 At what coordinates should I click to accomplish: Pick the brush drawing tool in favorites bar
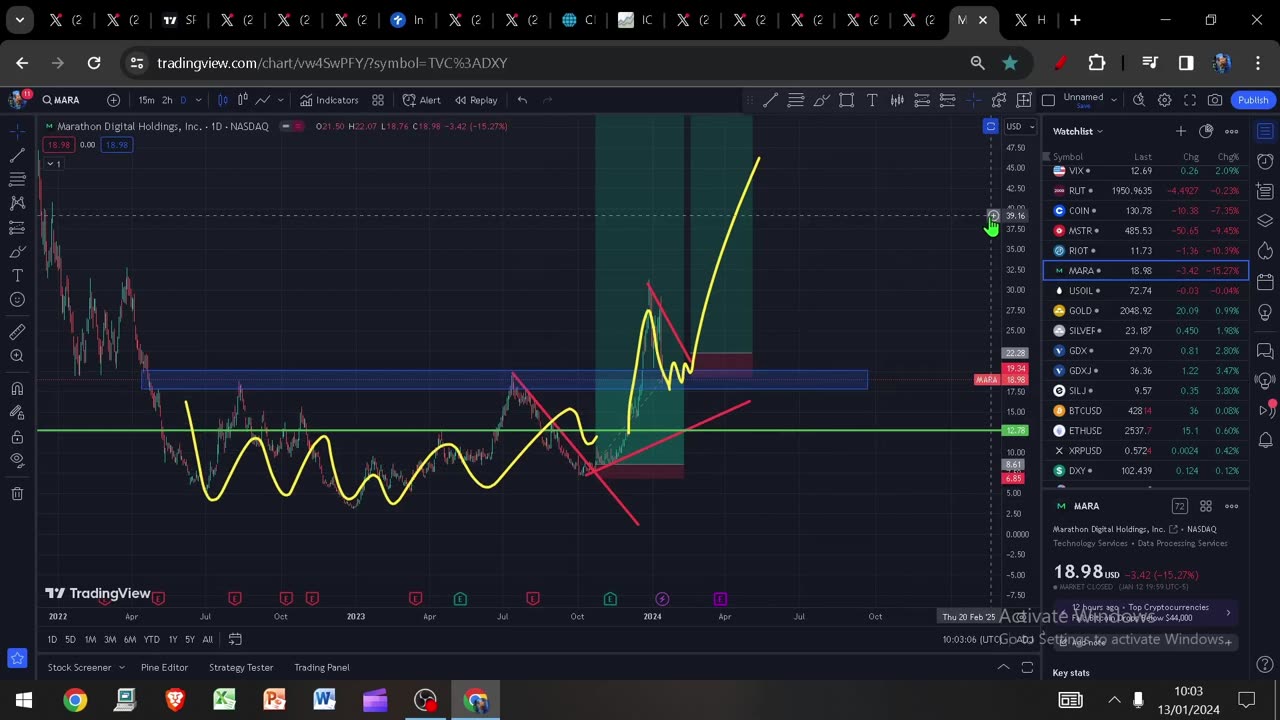821,100
